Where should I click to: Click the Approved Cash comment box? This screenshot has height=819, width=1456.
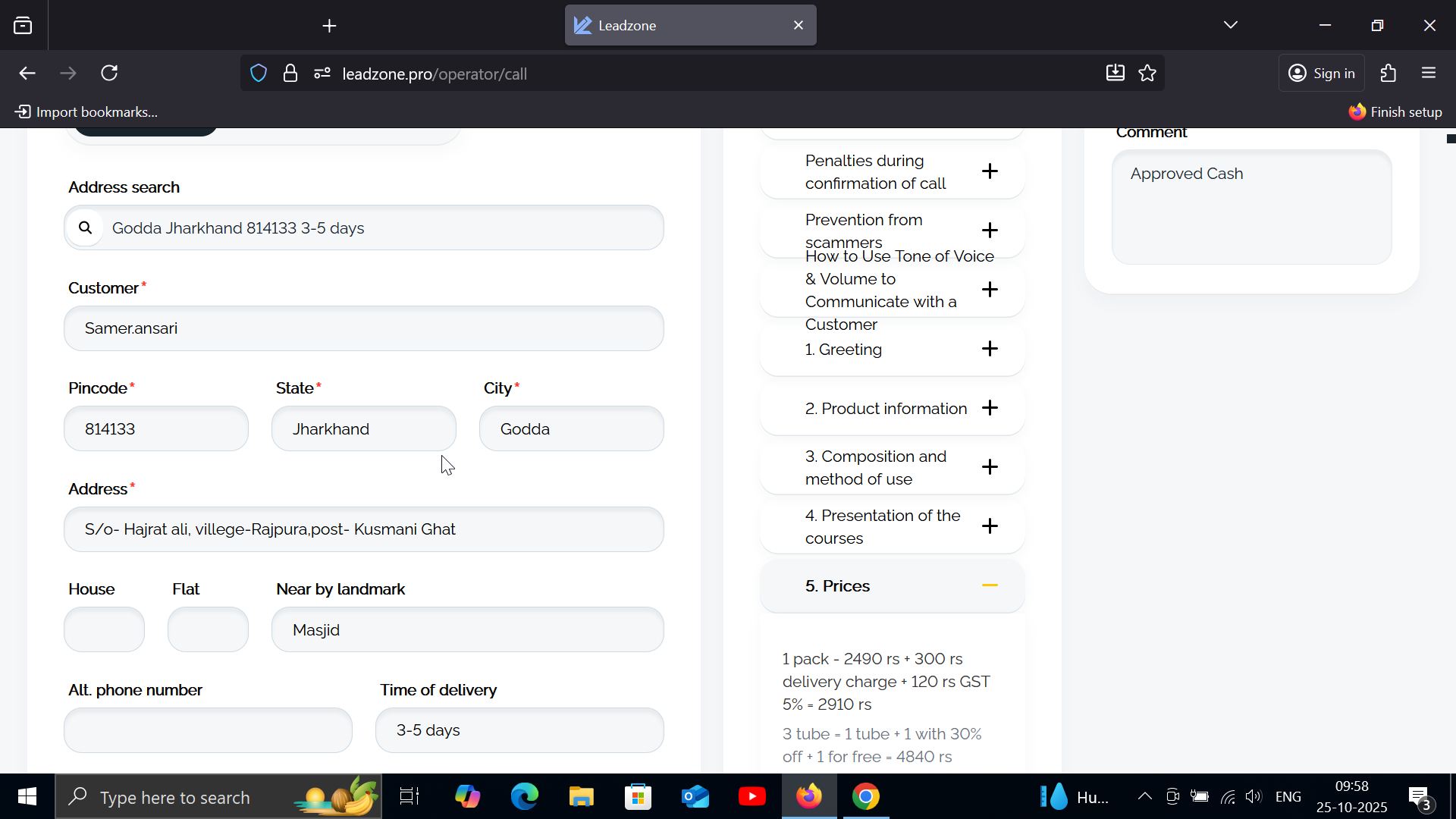(x=1251, y=207)
